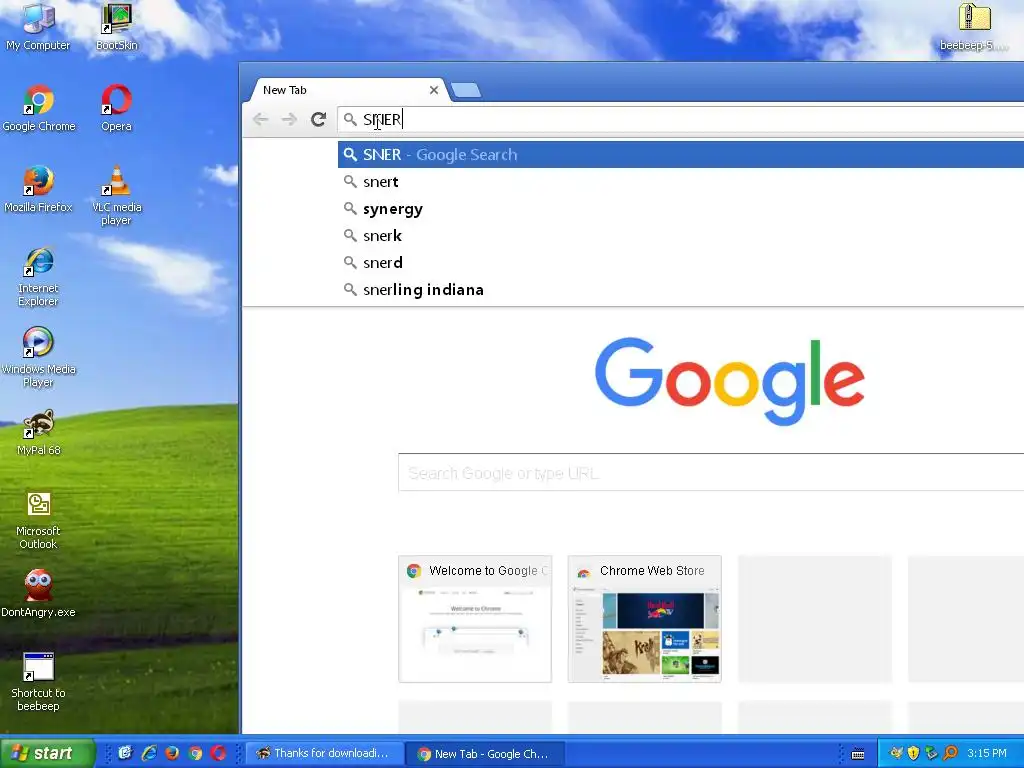1024x768 pixels.
Task: Choose the 'snerd' suggestion
Action: tap(680, 263)
